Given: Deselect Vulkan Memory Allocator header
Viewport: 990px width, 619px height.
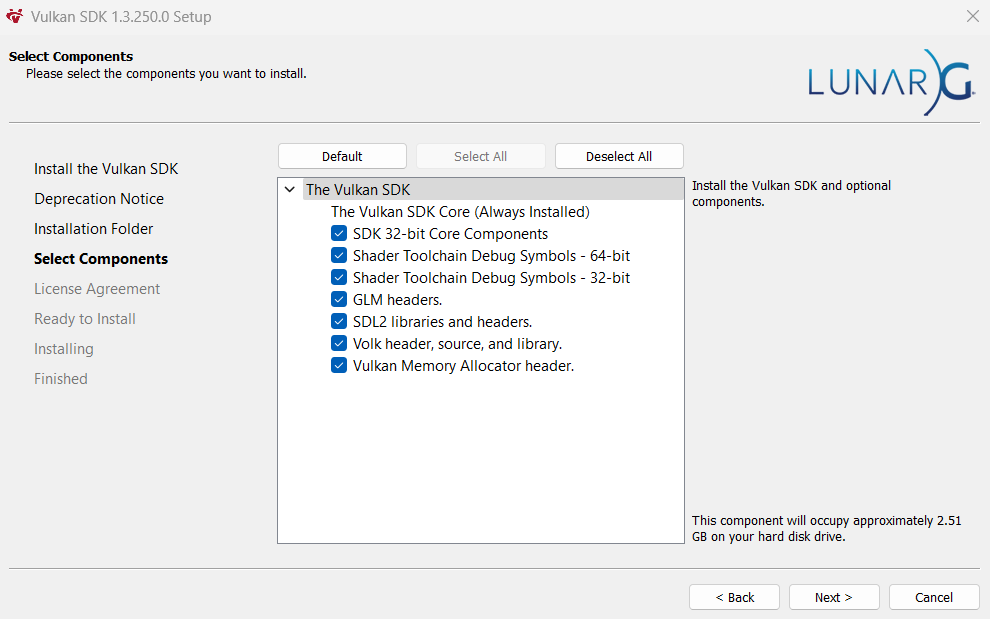Looking at the screenshot, I should [339, 366].
